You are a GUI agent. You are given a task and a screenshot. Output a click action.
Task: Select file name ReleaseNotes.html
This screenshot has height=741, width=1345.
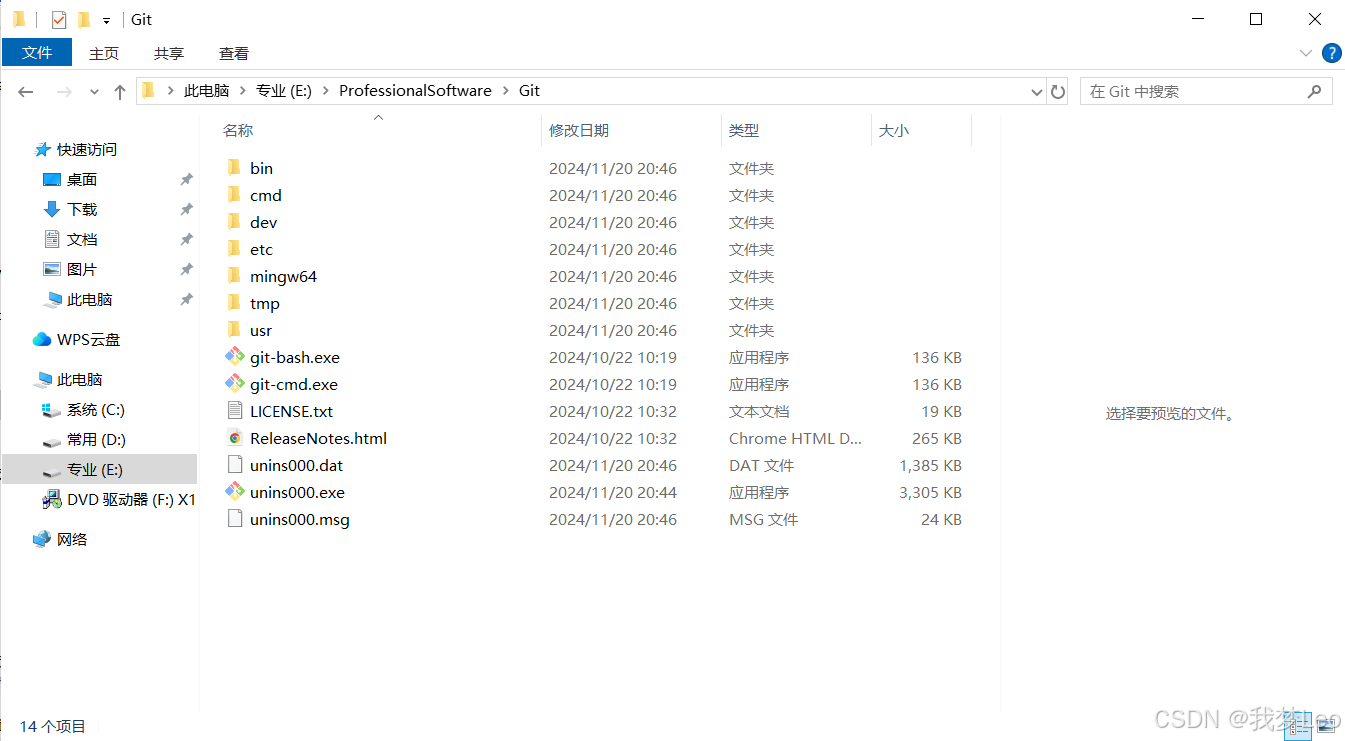[318, 438]
